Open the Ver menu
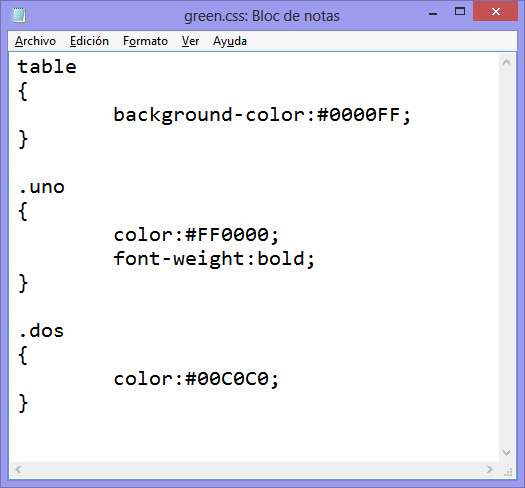 click(190, 41)
